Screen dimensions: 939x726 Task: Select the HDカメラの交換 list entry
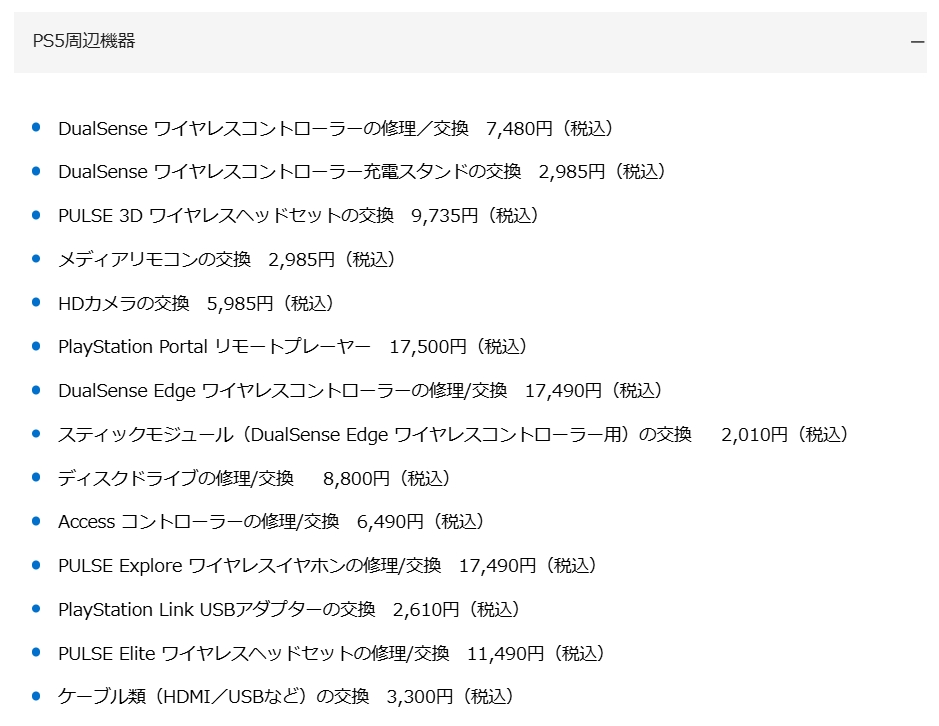pos(123,303)
